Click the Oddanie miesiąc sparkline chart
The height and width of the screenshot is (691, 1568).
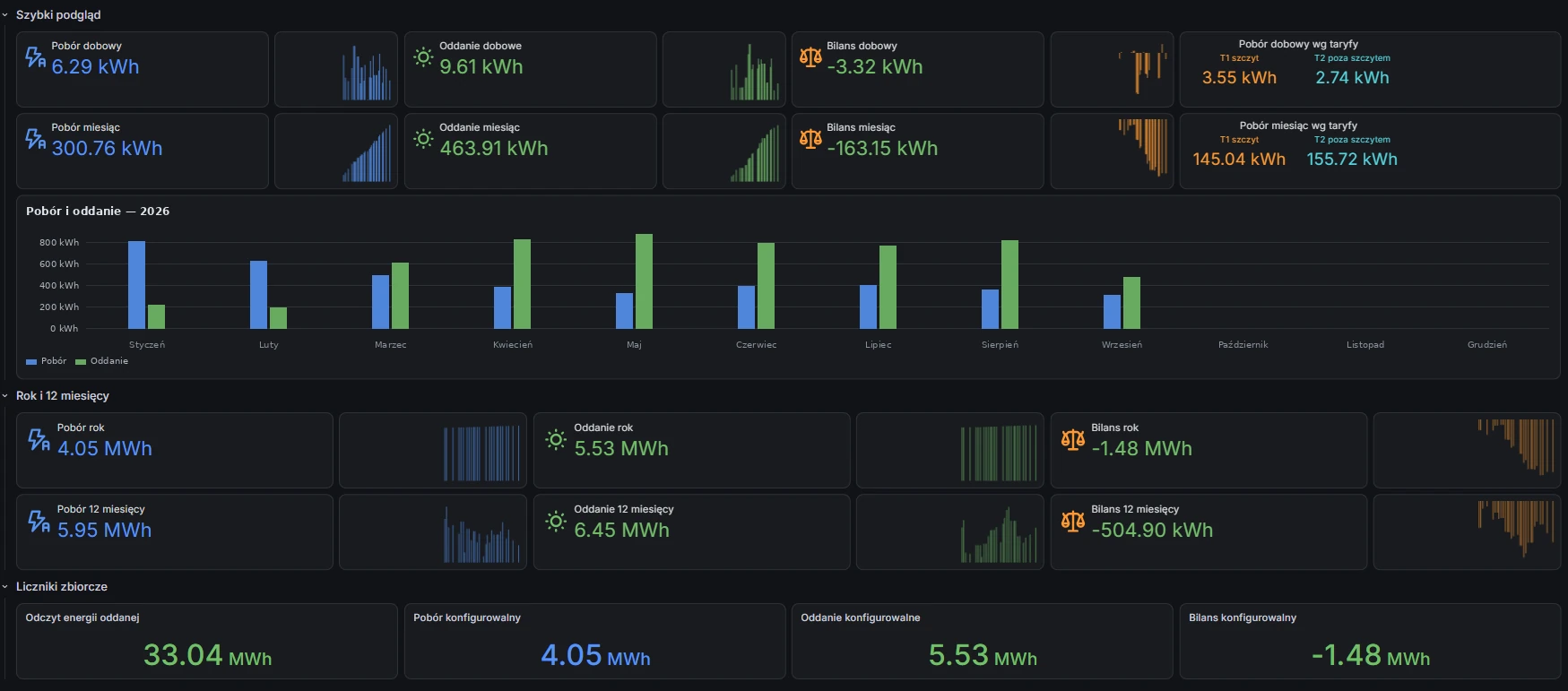754,152
